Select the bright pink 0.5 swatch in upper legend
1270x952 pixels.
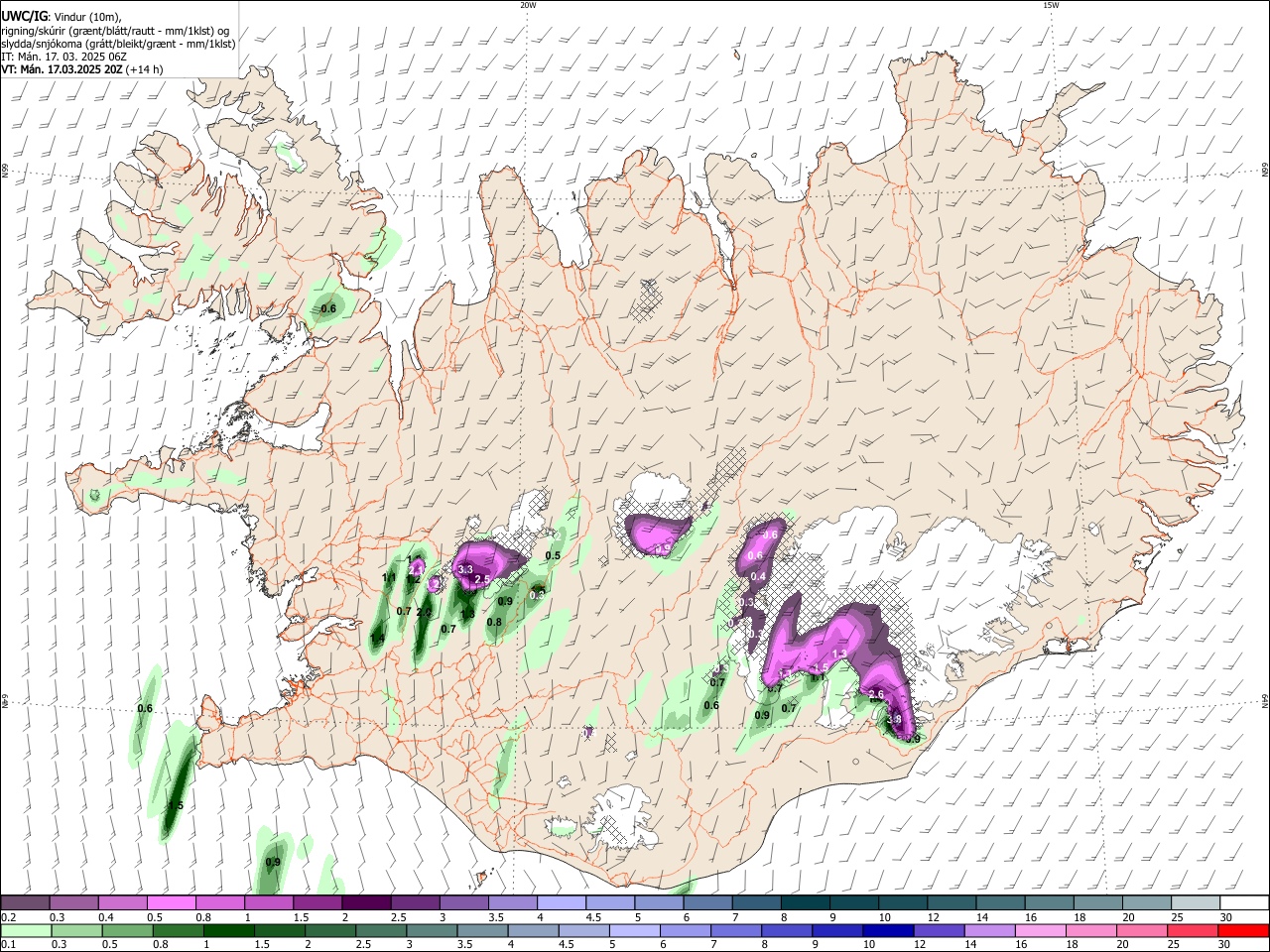point(172,902)
